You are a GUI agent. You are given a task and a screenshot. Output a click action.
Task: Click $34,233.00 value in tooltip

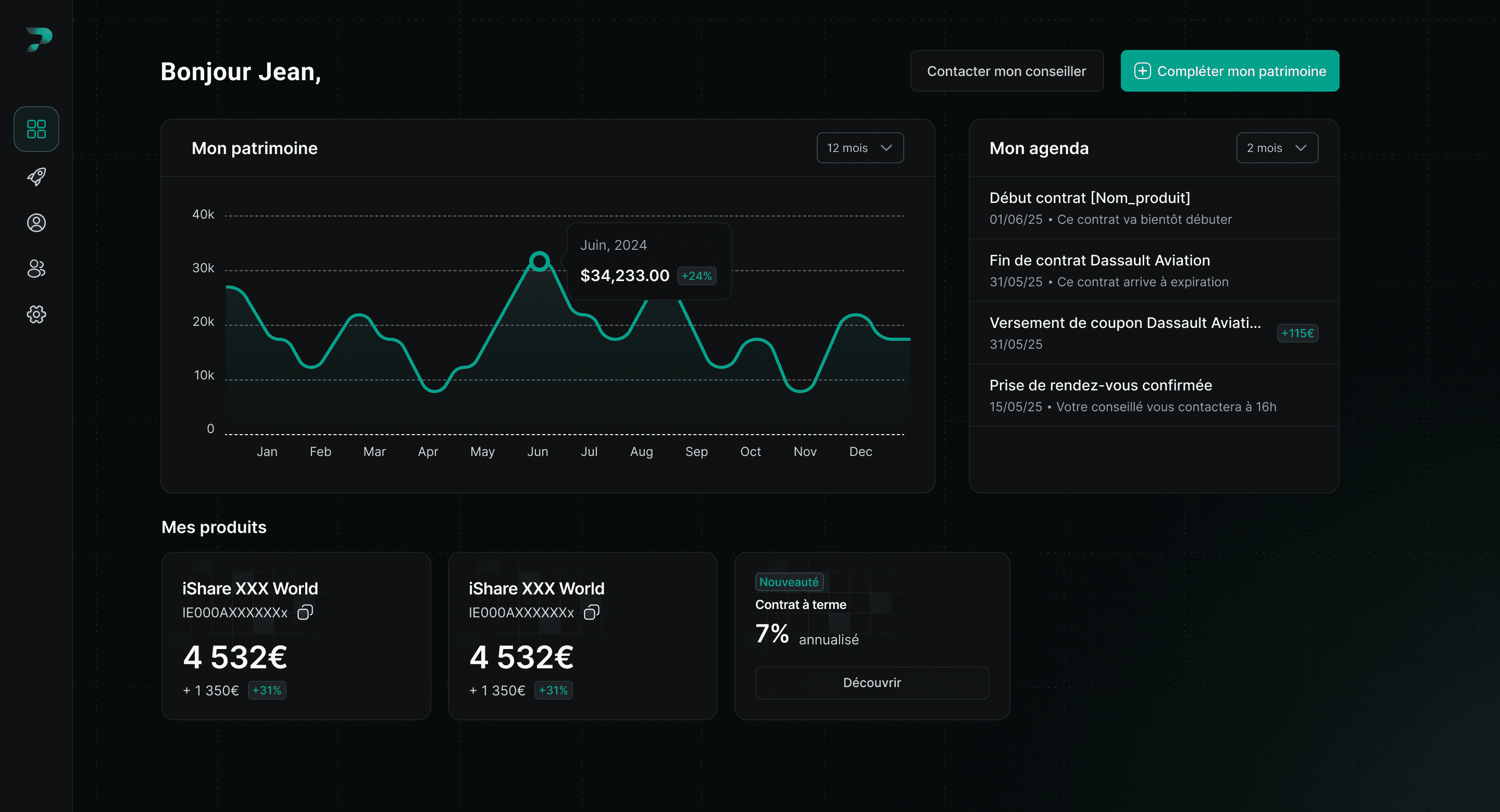coord(625,275)
